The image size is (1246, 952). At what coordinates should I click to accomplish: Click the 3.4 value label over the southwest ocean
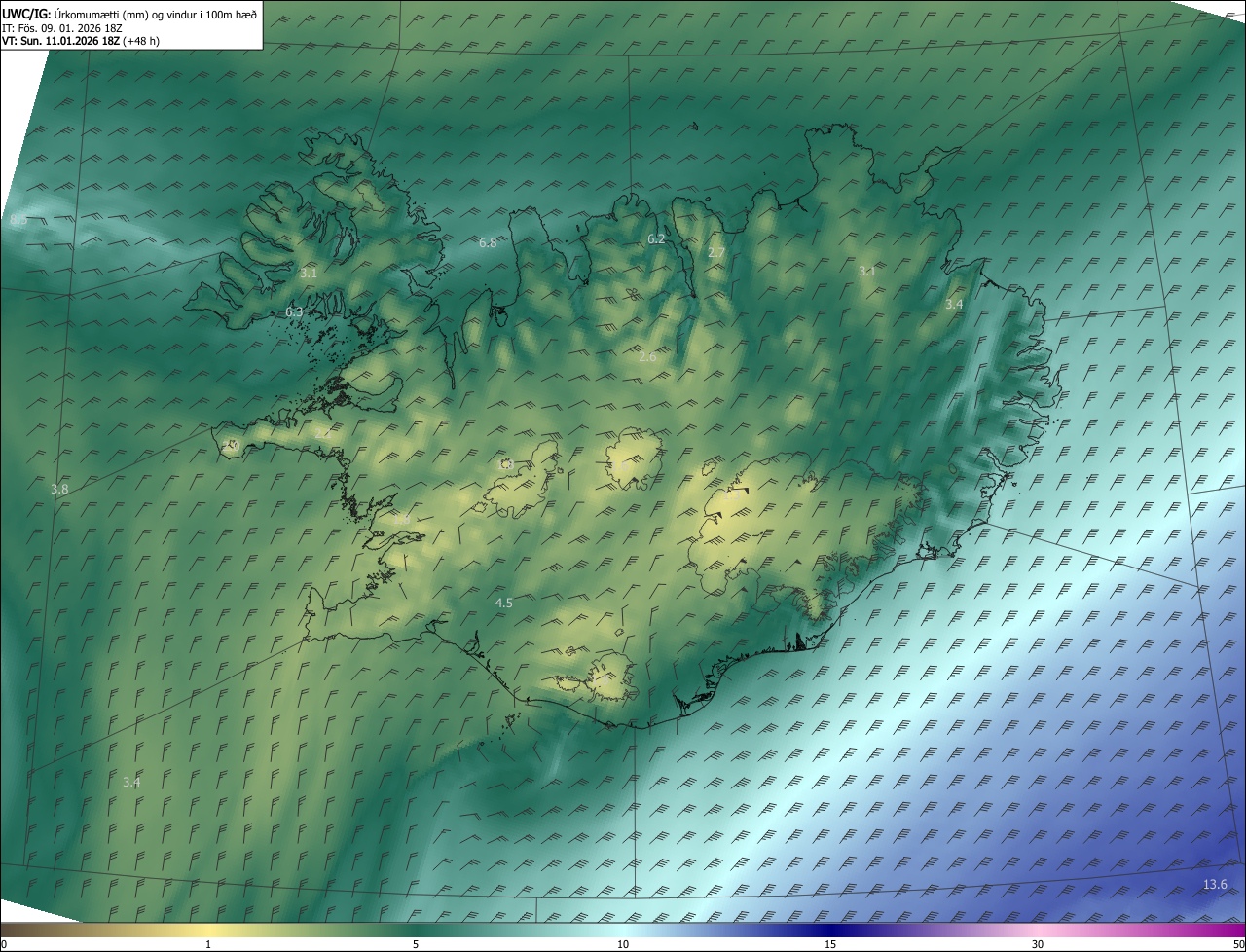pos(131,782)
